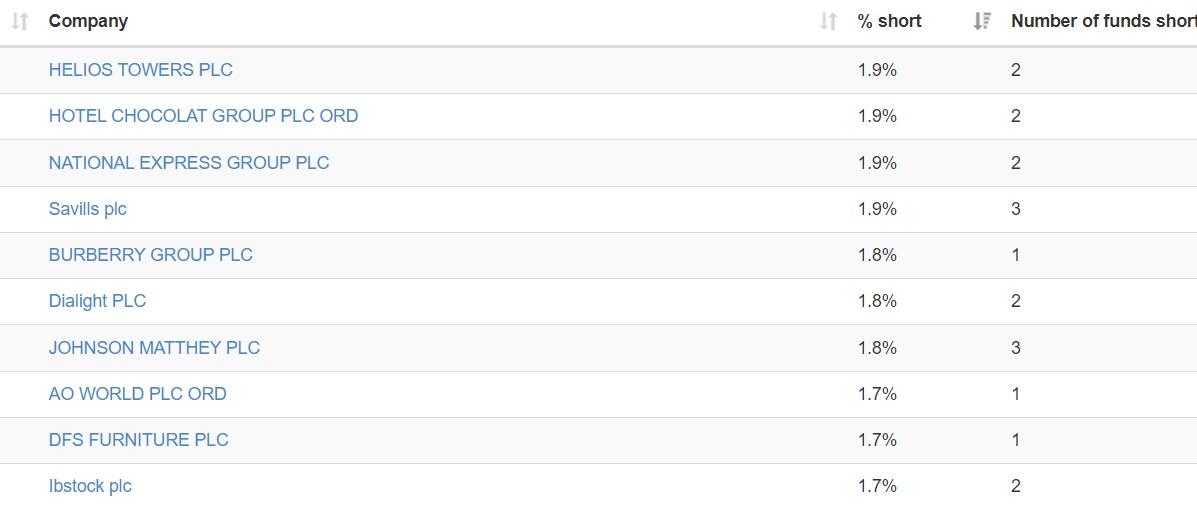The height and width of the screenshot is (506, 1197).
Task: Open NATIONAL EXPRESS GROUP PLC link
Action: tap(189, 163)
